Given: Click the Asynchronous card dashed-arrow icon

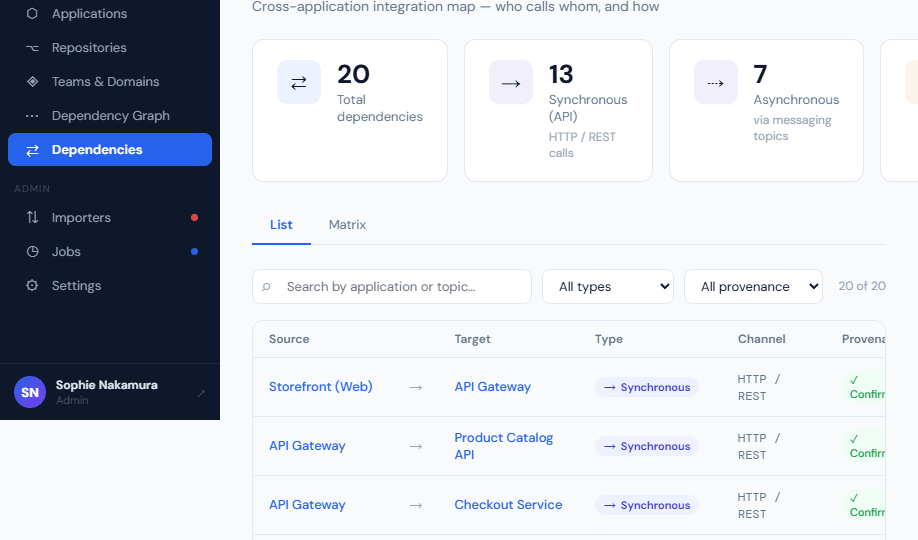Looking at the screenshot, I should point(715,82).
